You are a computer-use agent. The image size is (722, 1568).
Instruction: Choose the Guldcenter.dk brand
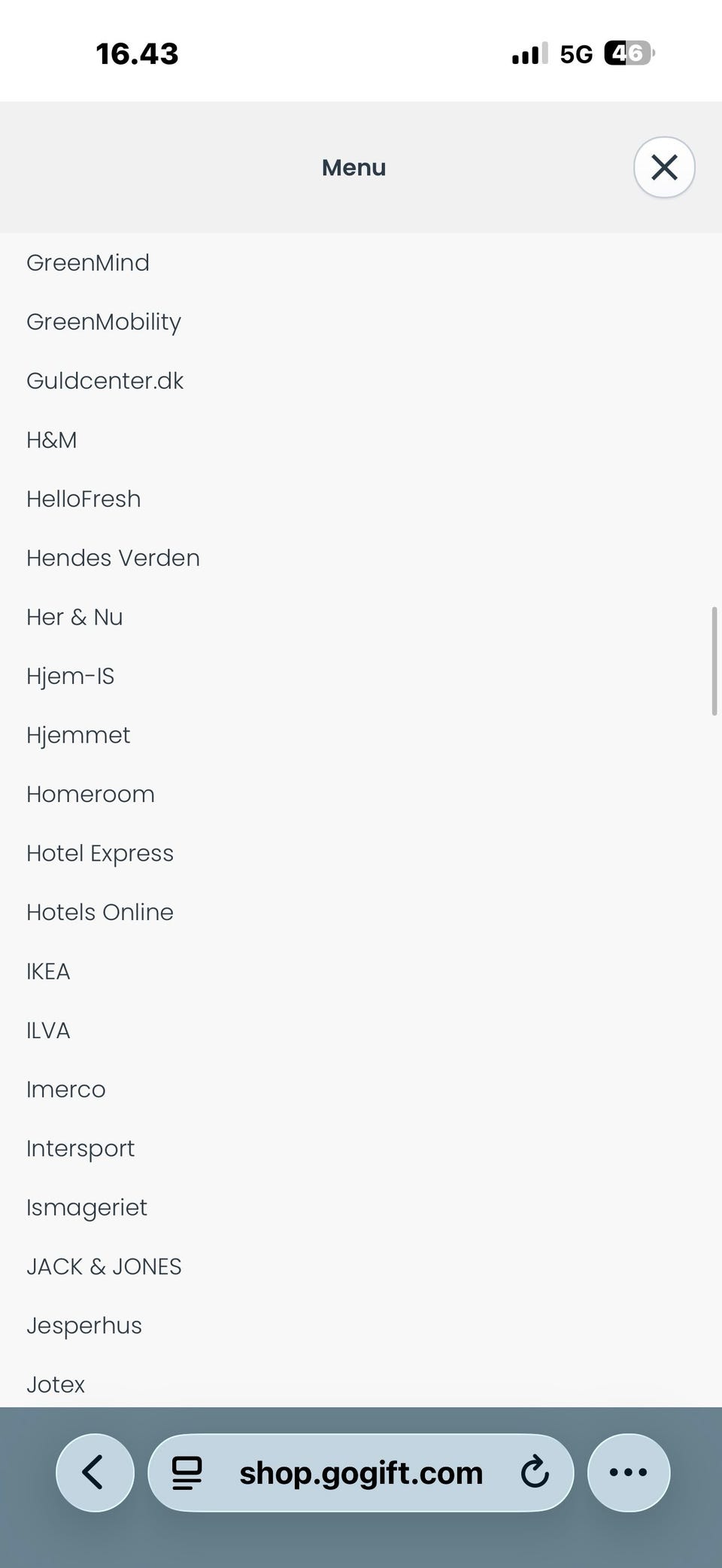[x=105, y=381]
